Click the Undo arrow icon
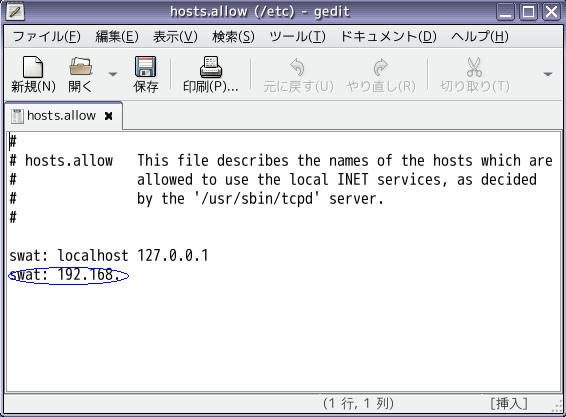The height and width of the screenshot is (417, 566). click(297, 67)
